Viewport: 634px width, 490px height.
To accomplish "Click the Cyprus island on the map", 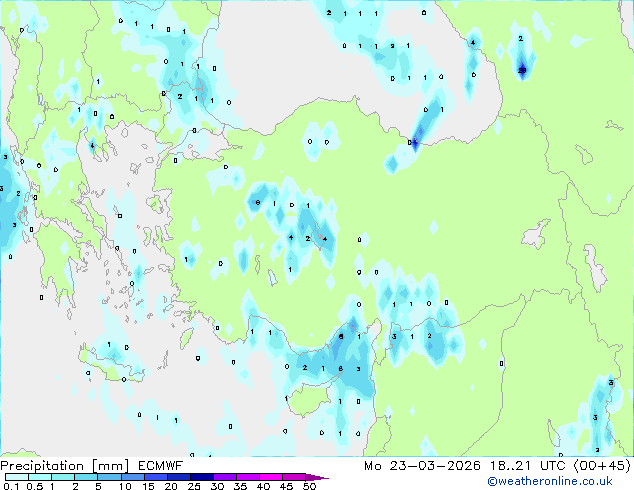I will 311,398.
